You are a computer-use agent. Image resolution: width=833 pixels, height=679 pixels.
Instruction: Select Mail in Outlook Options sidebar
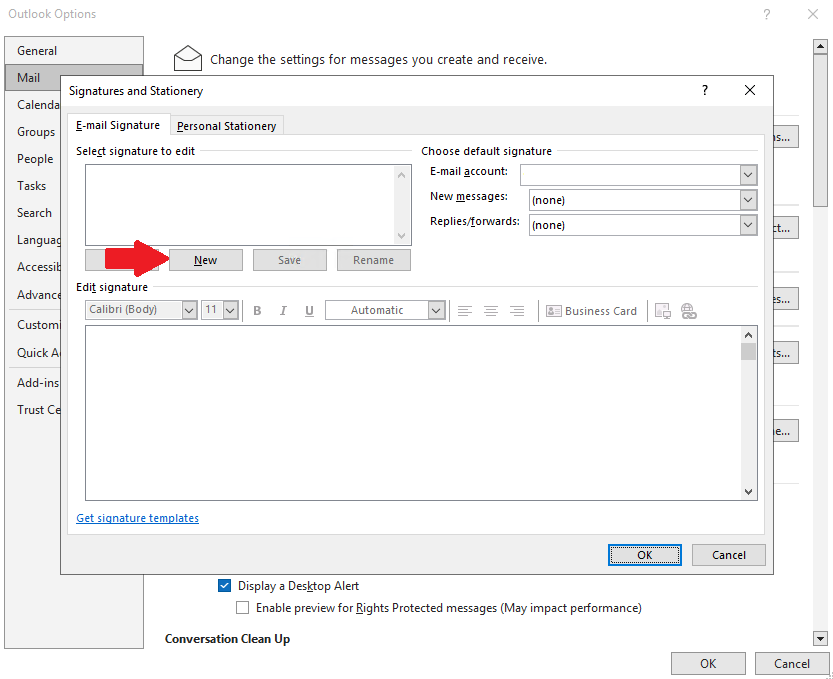click(x=33, y=78)
